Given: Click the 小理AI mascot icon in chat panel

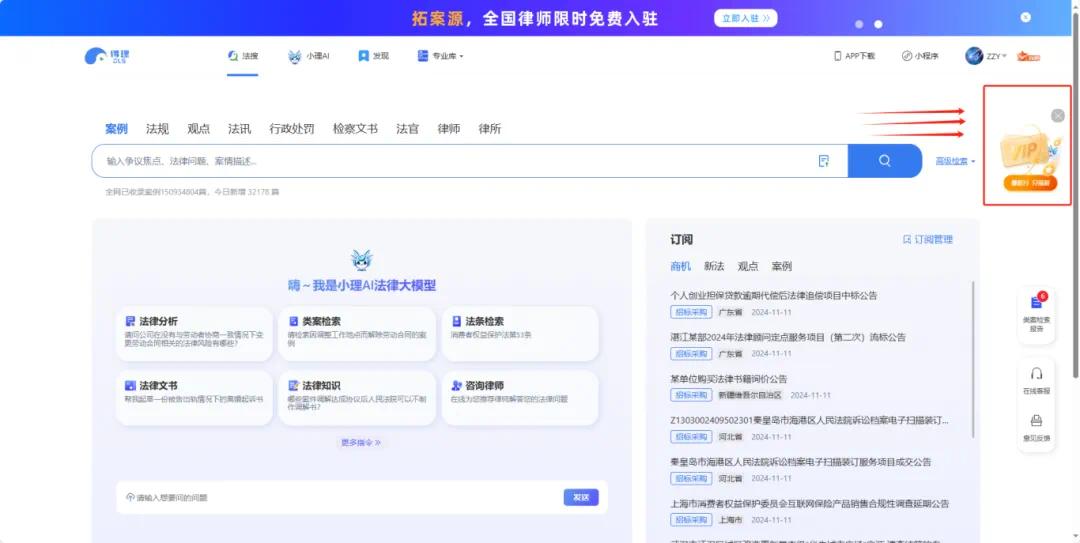Looking at the screenshot, I should coord(362,260).
